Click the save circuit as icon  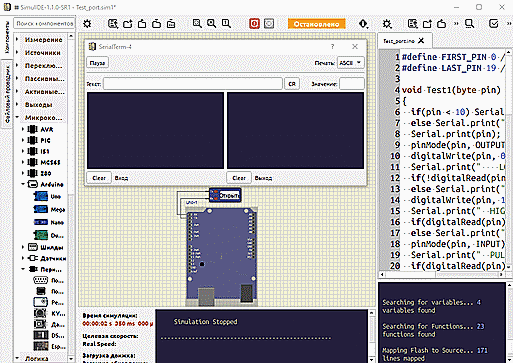tap(156, 24)
